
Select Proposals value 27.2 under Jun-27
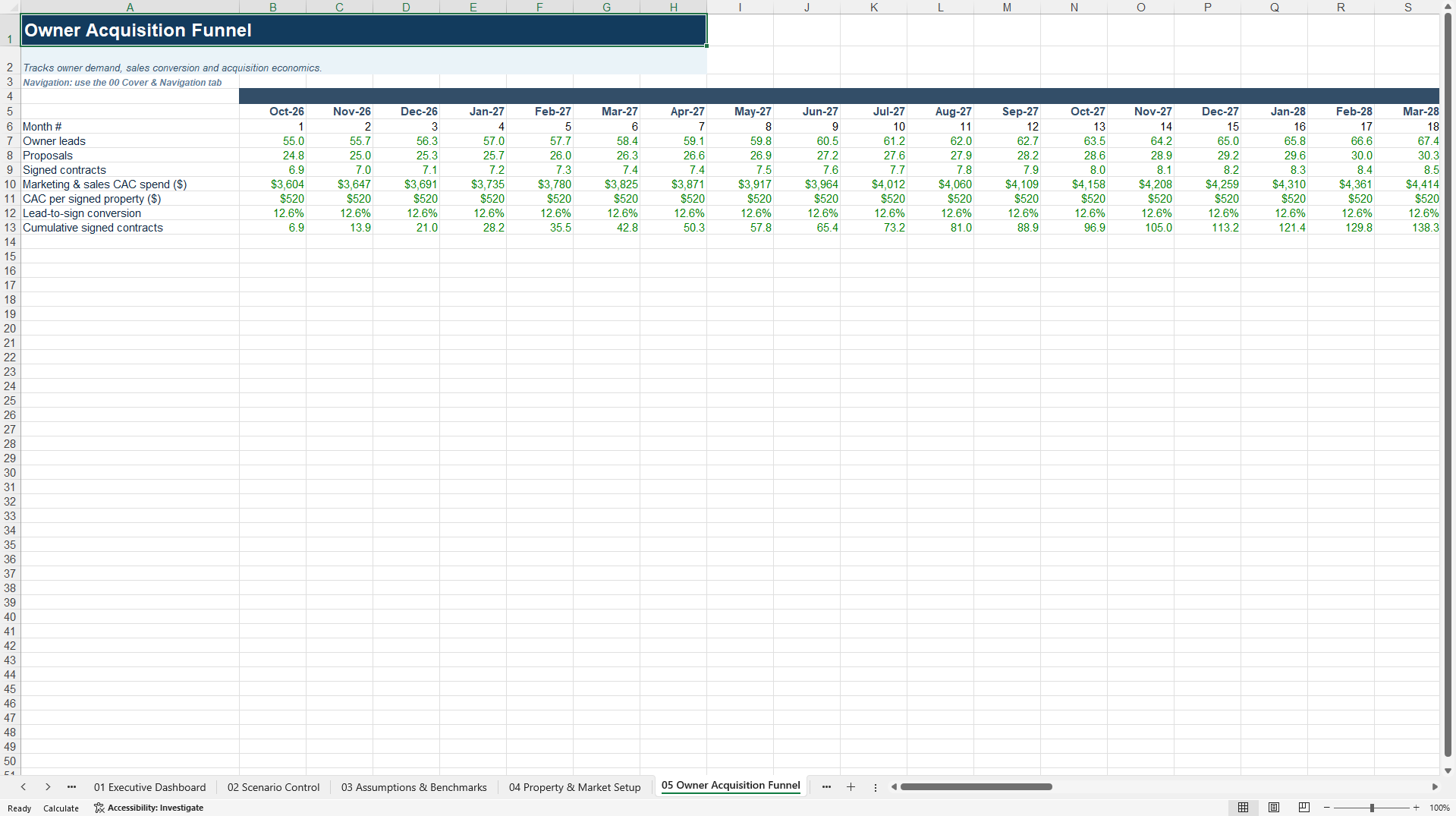807,156
